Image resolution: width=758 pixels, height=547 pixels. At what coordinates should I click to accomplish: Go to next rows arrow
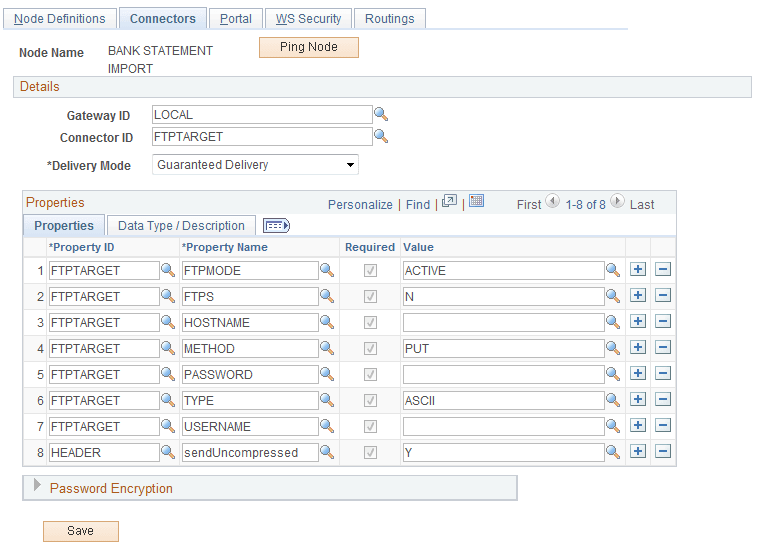coord(617,201)
